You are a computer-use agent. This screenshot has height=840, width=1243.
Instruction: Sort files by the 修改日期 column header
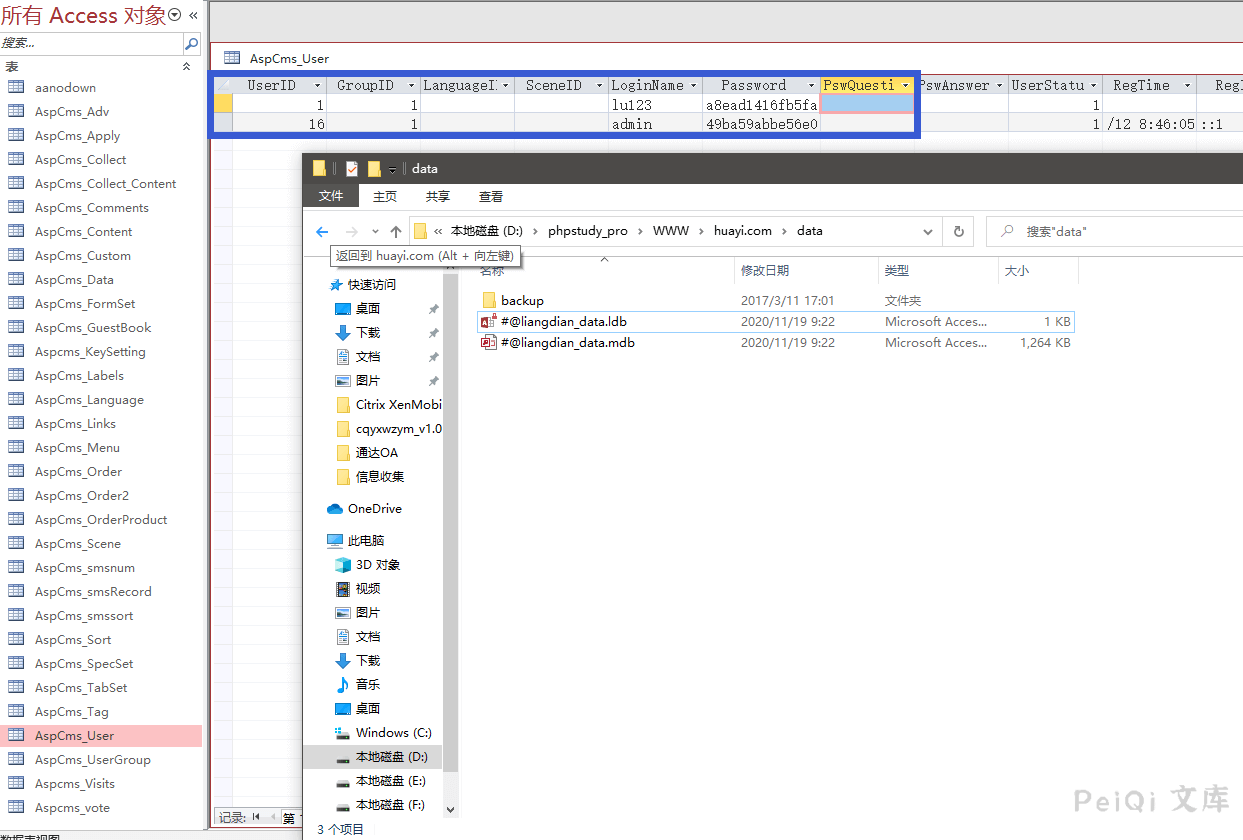[x=764, y=271]
